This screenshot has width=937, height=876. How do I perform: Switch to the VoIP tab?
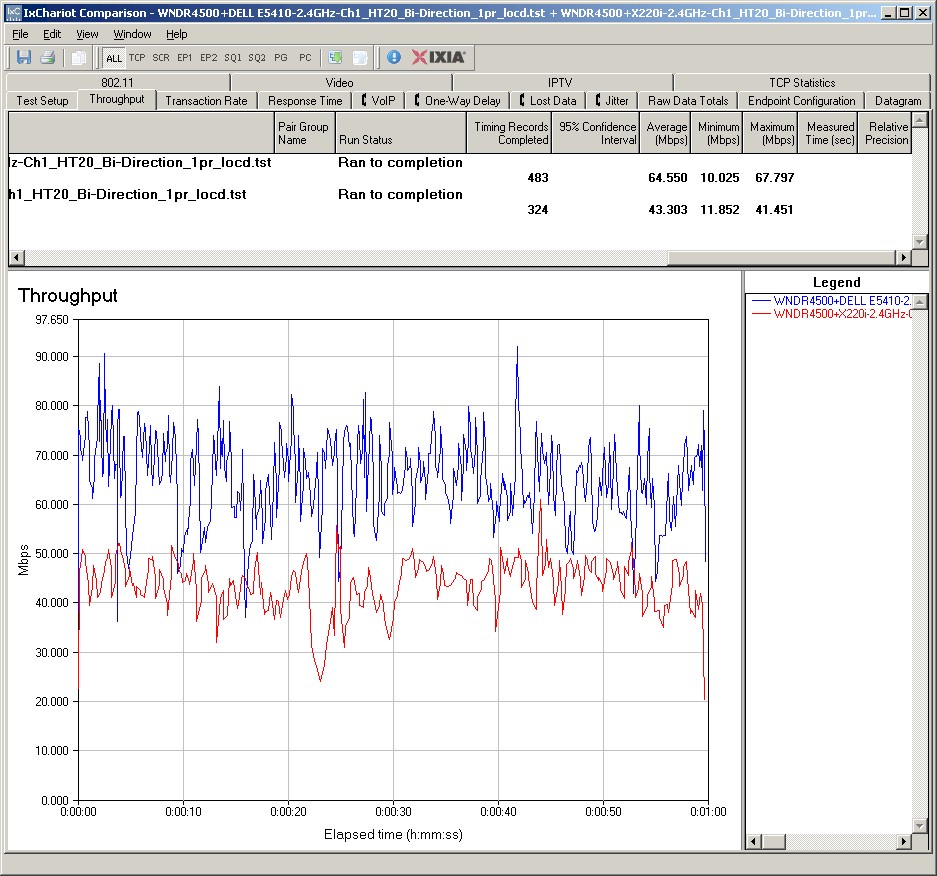[x=379, y=100]
